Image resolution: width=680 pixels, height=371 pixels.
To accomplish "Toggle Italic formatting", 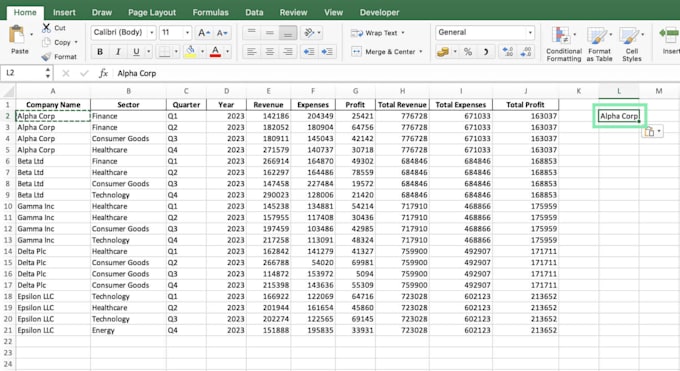I will [x=118, y=52].
